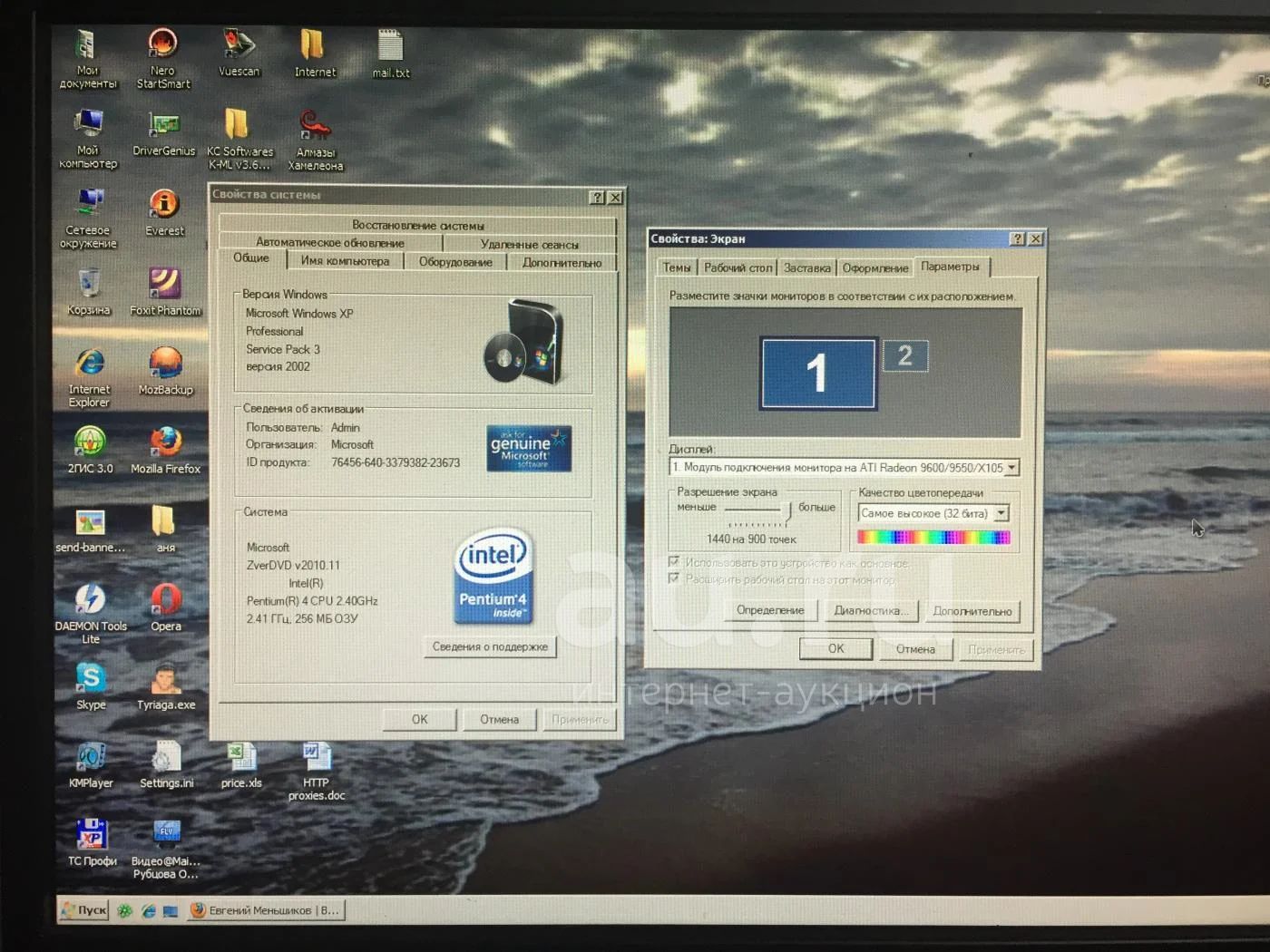Click Дополнительно button in Свойства: Экран

coord(972,611)
